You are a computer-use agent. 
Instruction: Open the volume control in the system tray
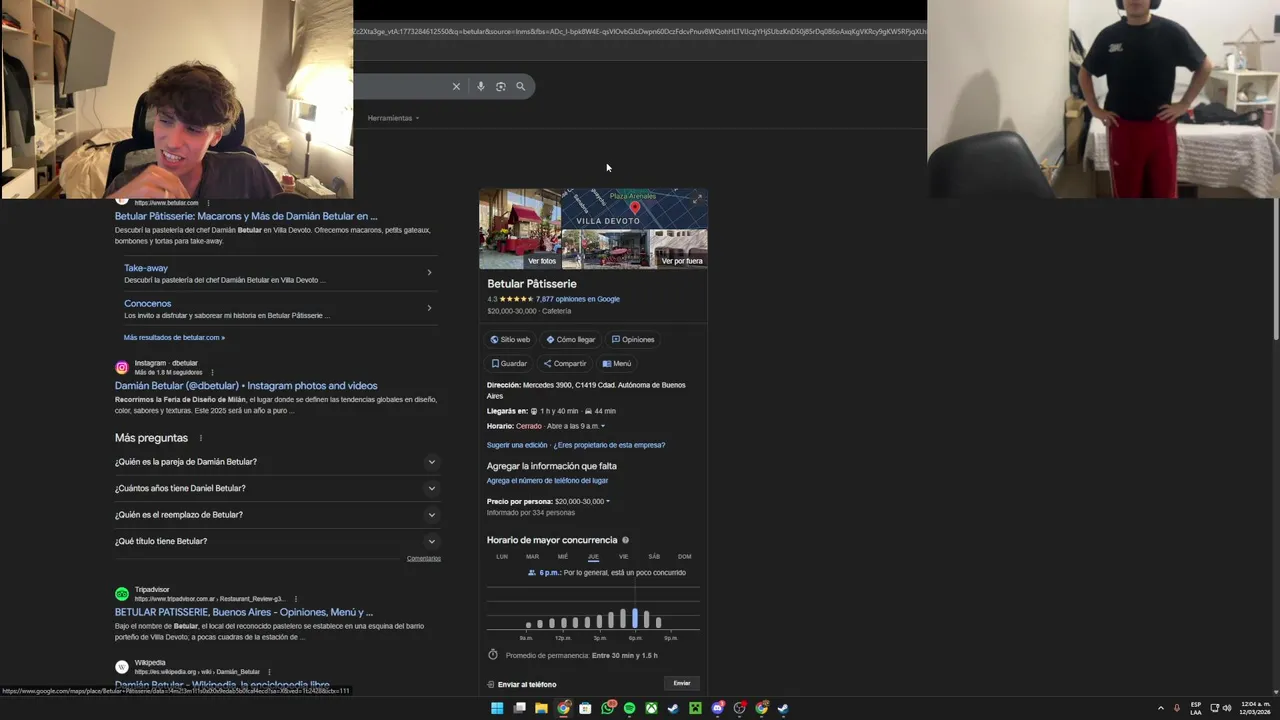(x=1227, y=708)
